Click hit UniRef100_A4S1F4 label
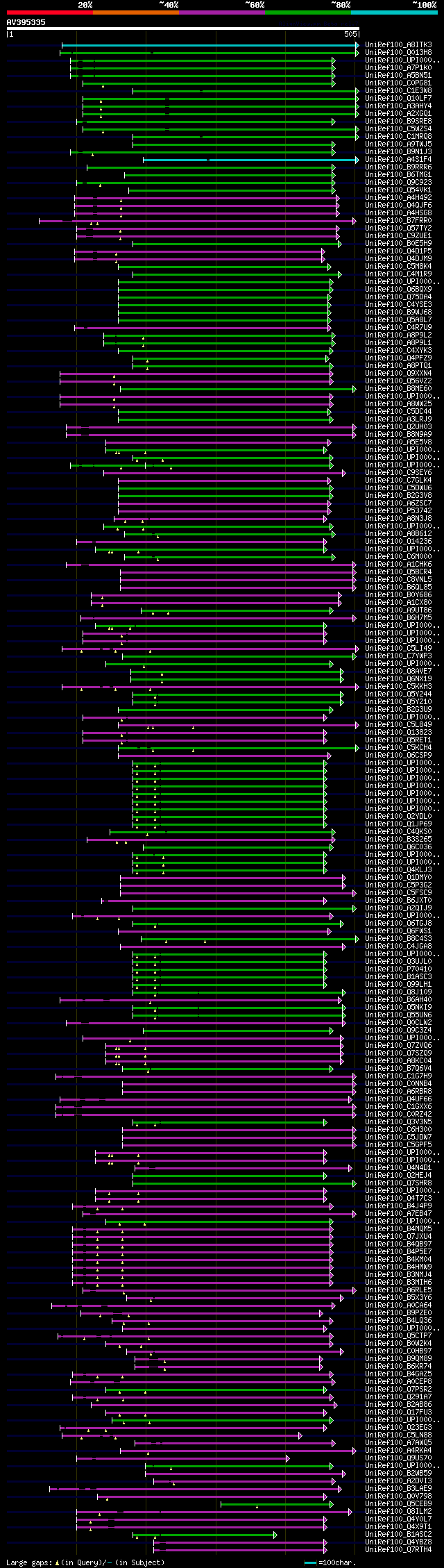Image resolution: width=444 pixels, height=1568 pixels. tap(398, 160)
